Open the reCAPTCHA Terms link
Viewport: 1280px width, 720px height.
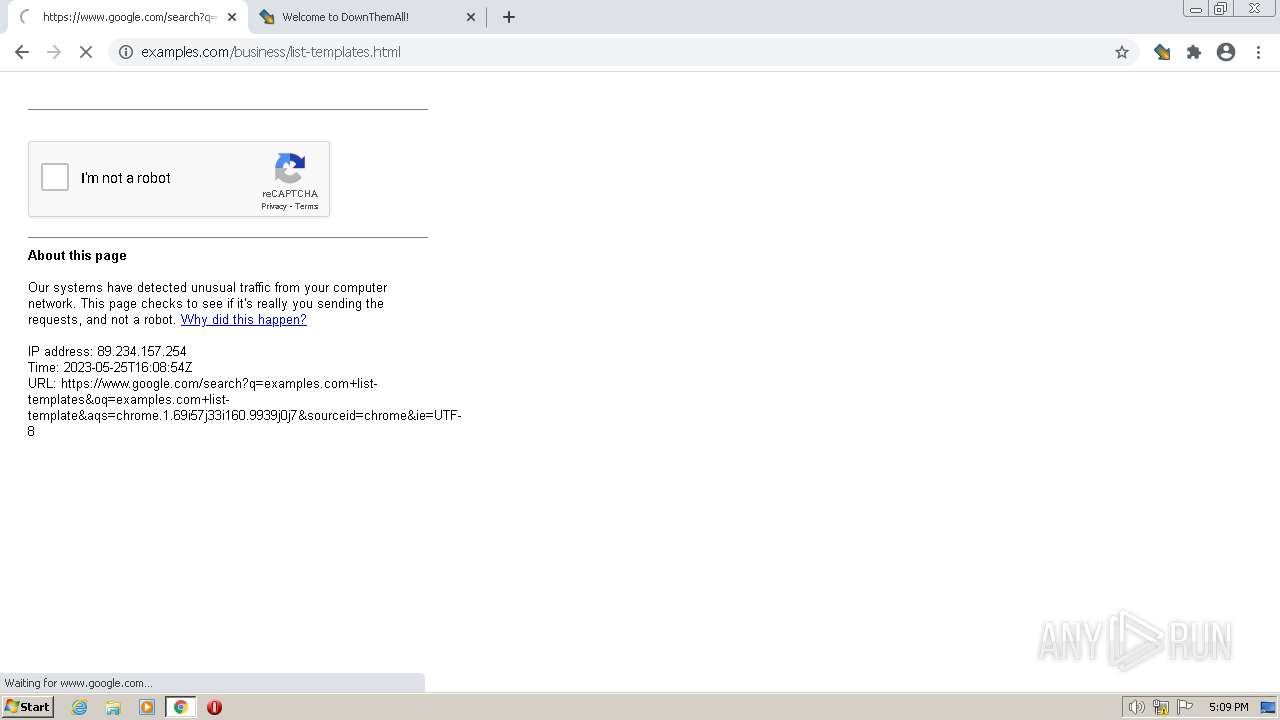click(306, 206)
